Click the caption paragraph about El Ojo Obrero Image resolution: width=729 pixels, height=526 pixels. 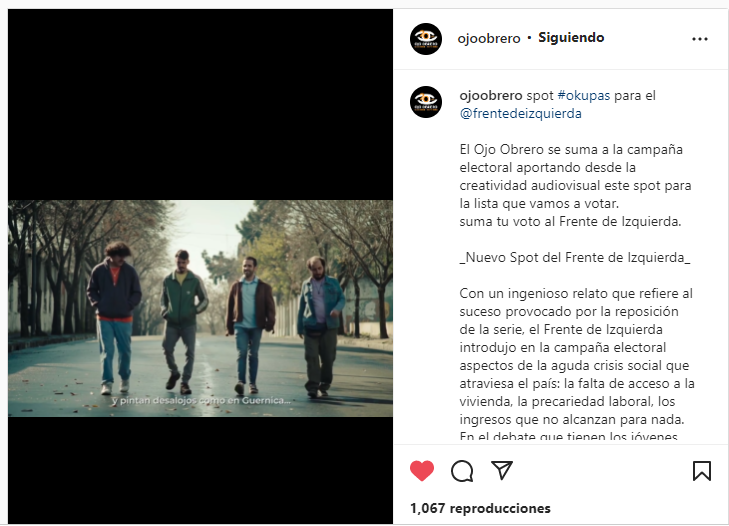575,186
